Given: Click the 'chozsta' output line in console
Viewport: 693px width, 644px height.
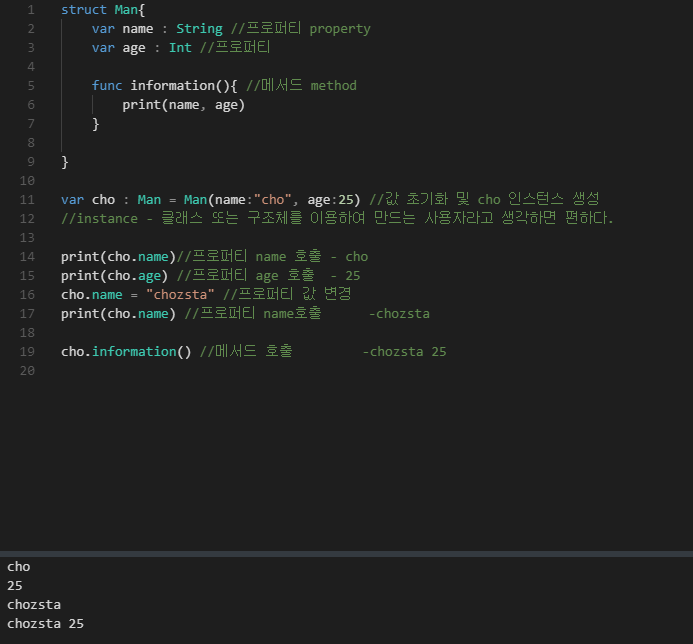Looking at the screenshot, I should tap(34, 605).
